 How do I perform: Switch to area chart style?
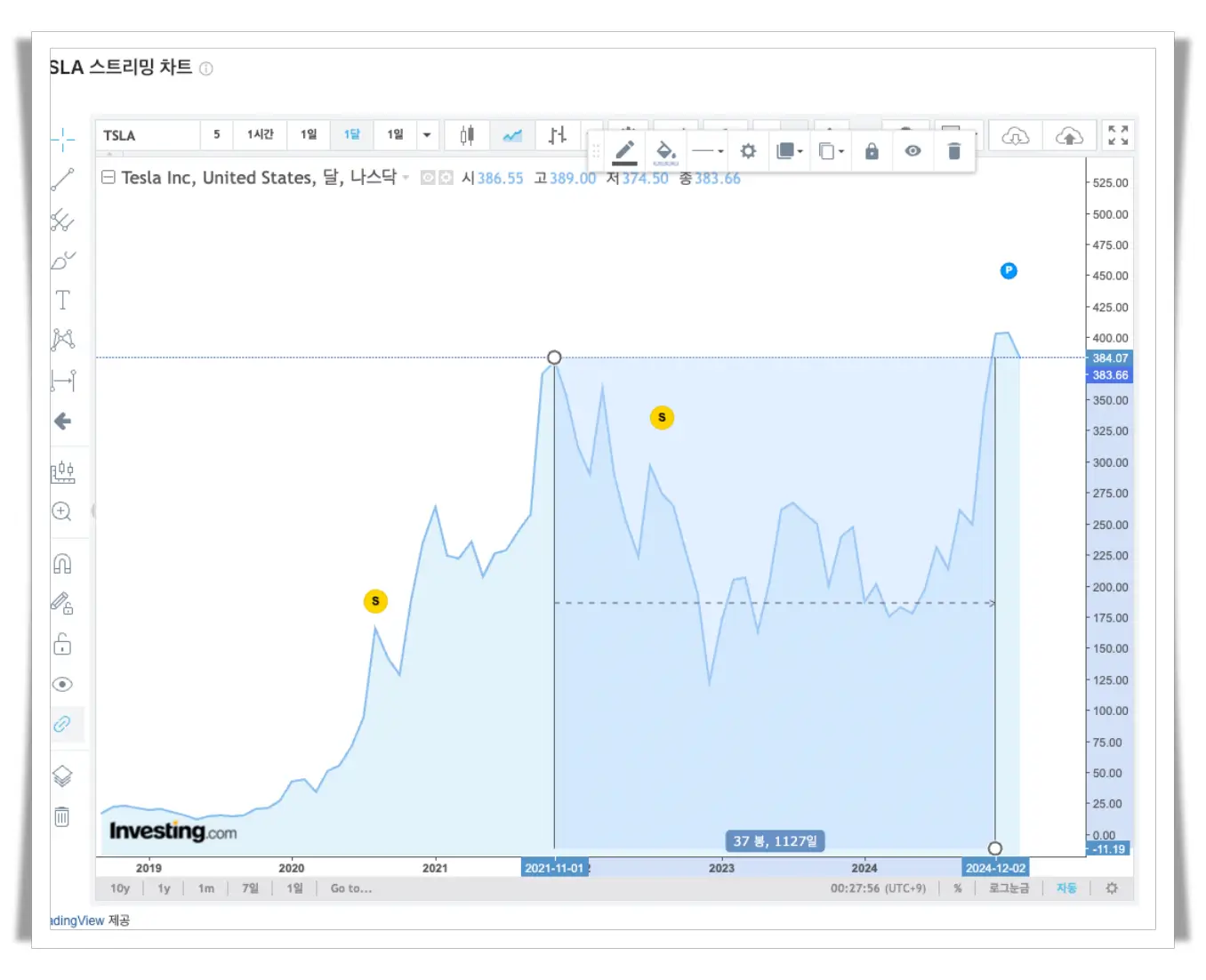[x=512, y=135]
